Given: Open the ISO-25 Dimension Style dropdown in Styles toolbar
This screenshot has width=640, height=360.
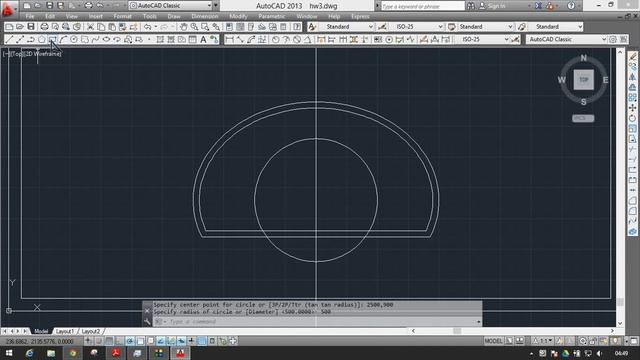Looking at the screenshot, I should pyautogui.click(x=416, y=27).
